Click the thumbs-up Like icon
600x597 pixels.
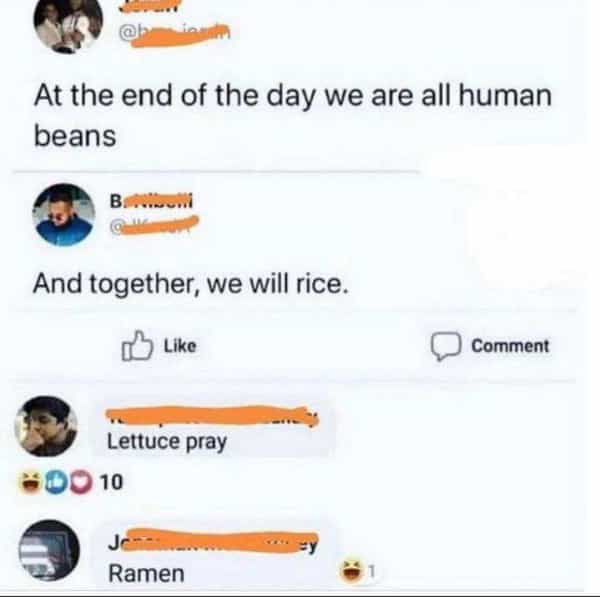(x=133, y=346)
